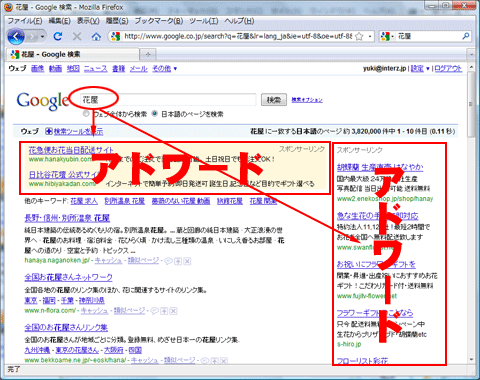Click the 地図 link in top navigation
This screenshot has height=380, width=480.
pyautogui.click(x=73, y=68)
